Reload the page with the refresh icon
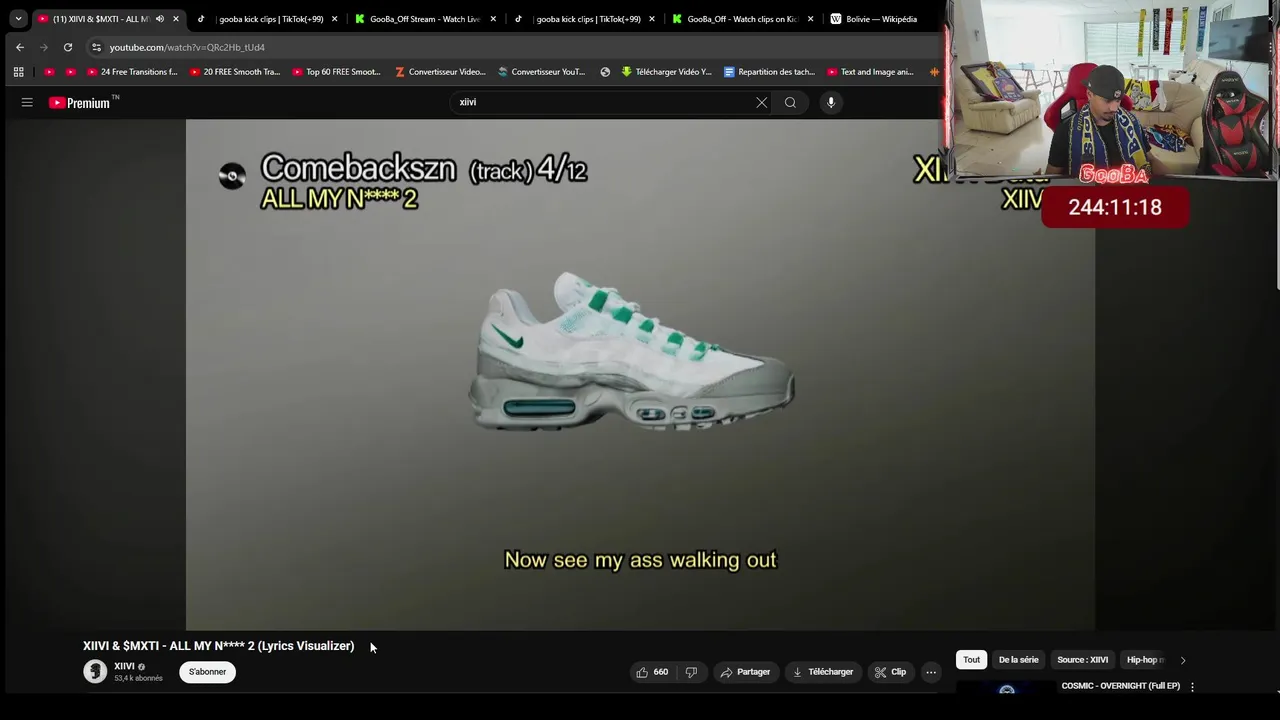Viewport: 1280px width, 720px height. point(68,47)
